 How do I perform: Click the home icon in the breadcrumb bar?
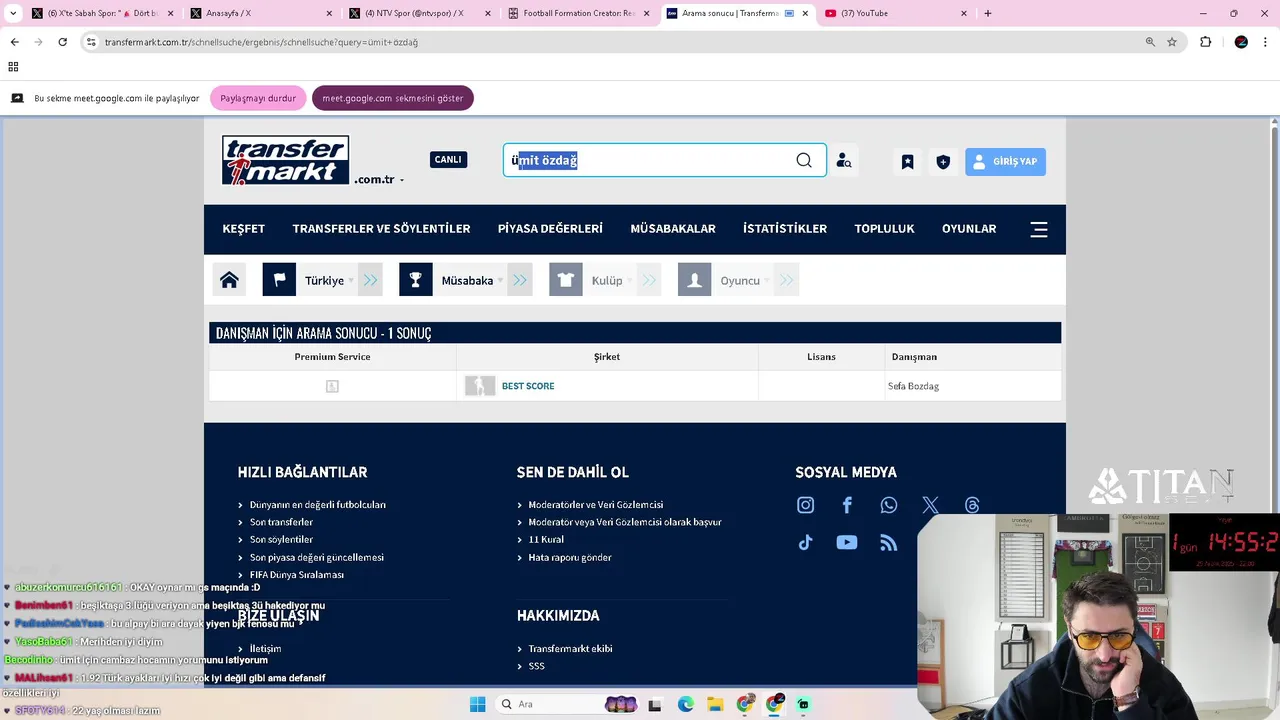229,280
